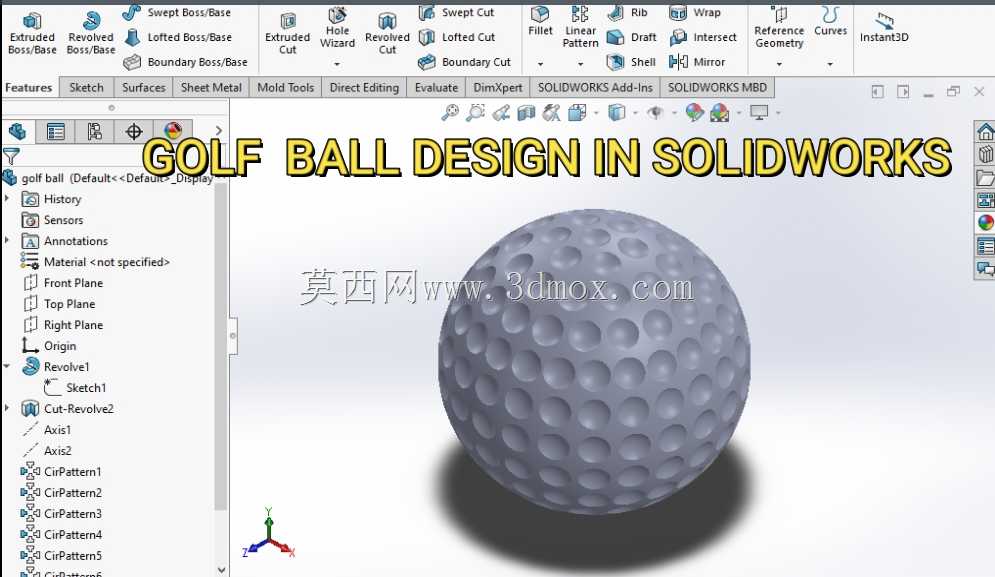This screenshot has width=995, height=577.
Task: Open the Fillet dropdown arrow
Action: pos(540,63)
